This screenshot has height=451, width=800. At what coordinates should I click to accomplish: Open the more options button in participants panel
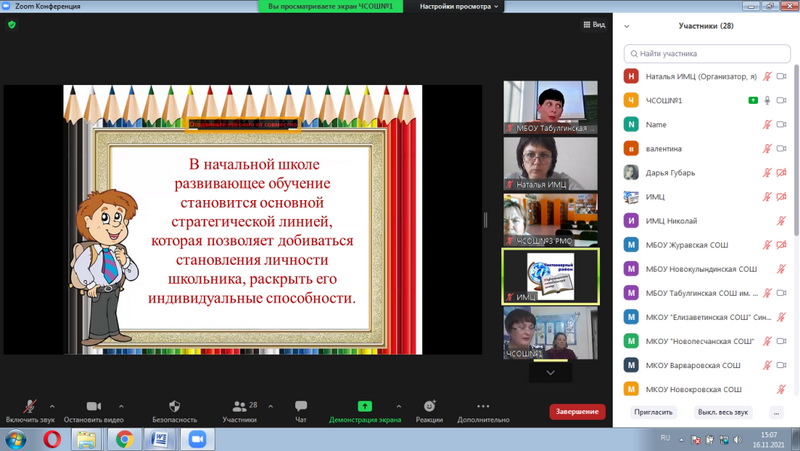click(x=777, y=412)
